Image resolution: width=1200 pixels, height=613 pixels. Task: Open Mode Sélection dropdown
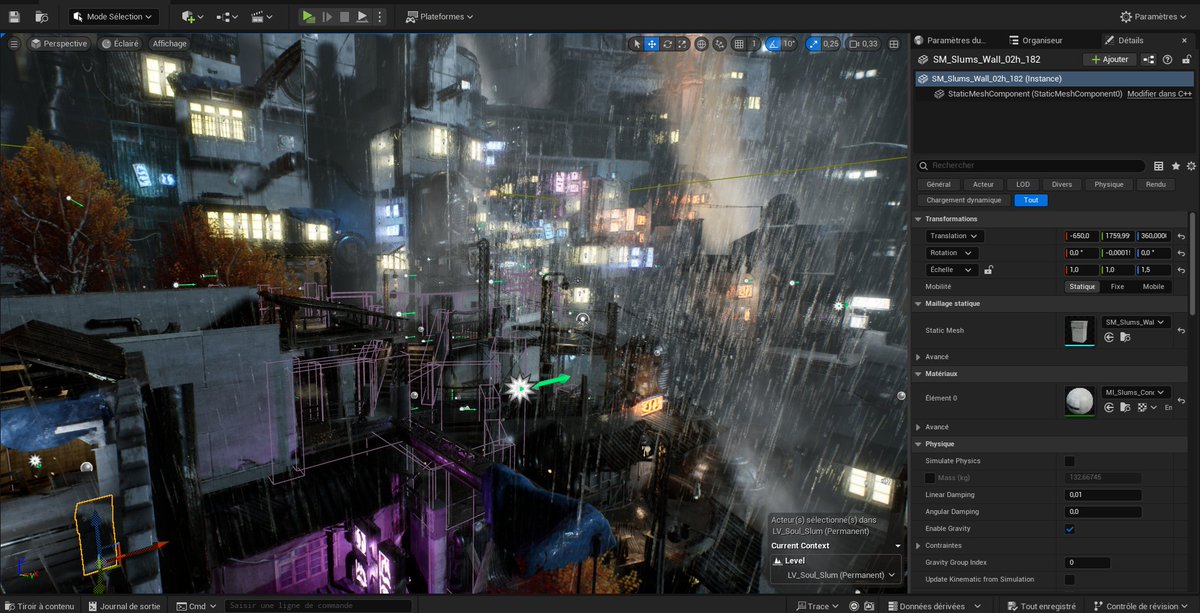pos(114,17)
